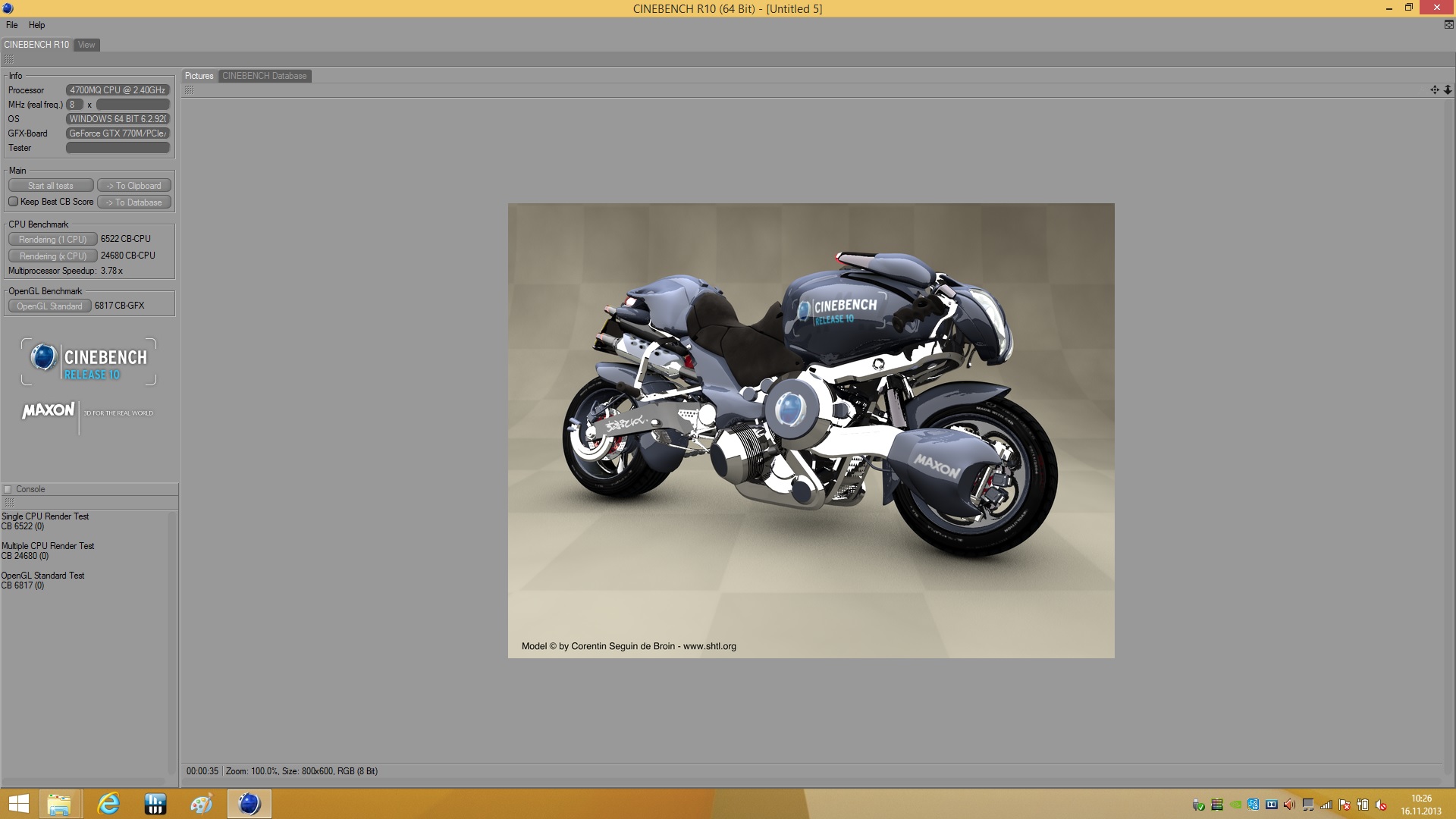Open network signal tray icon

(x=1326, y=805)
